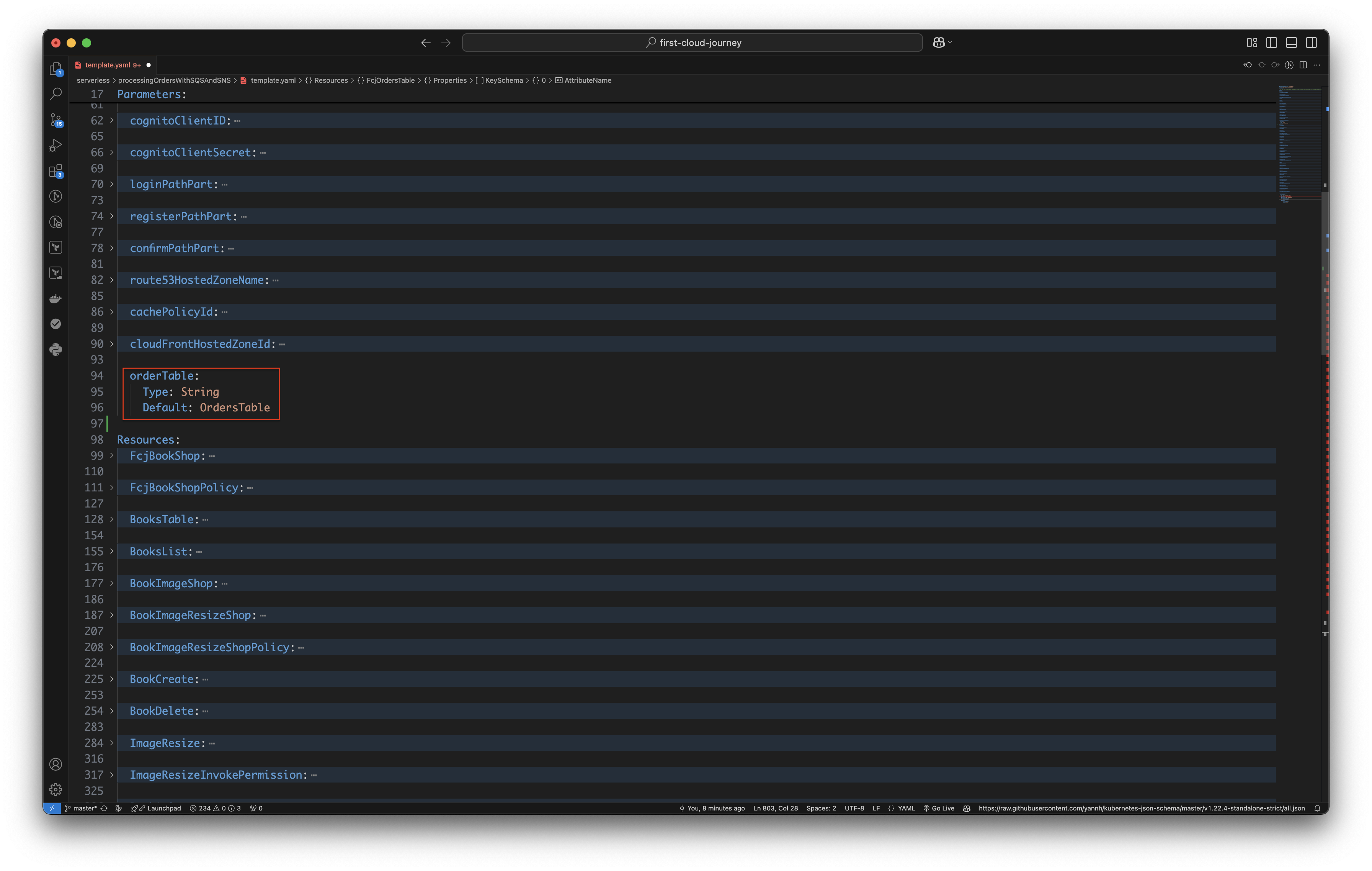Open the Accounts menu
1372x871 pixels.
pos(55,764)
